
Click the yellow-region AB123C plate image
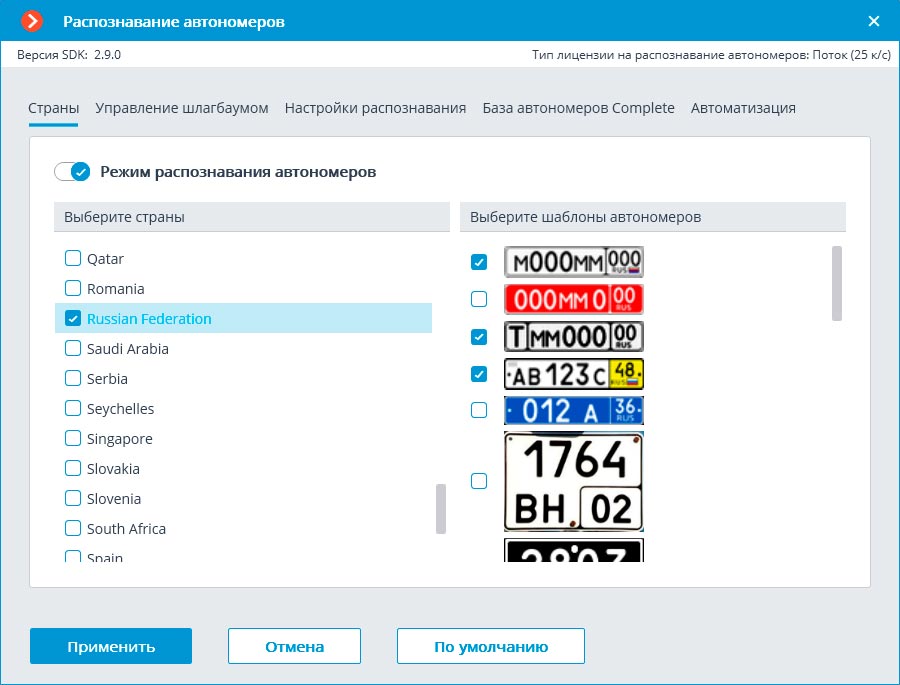(x=573, y=374)
